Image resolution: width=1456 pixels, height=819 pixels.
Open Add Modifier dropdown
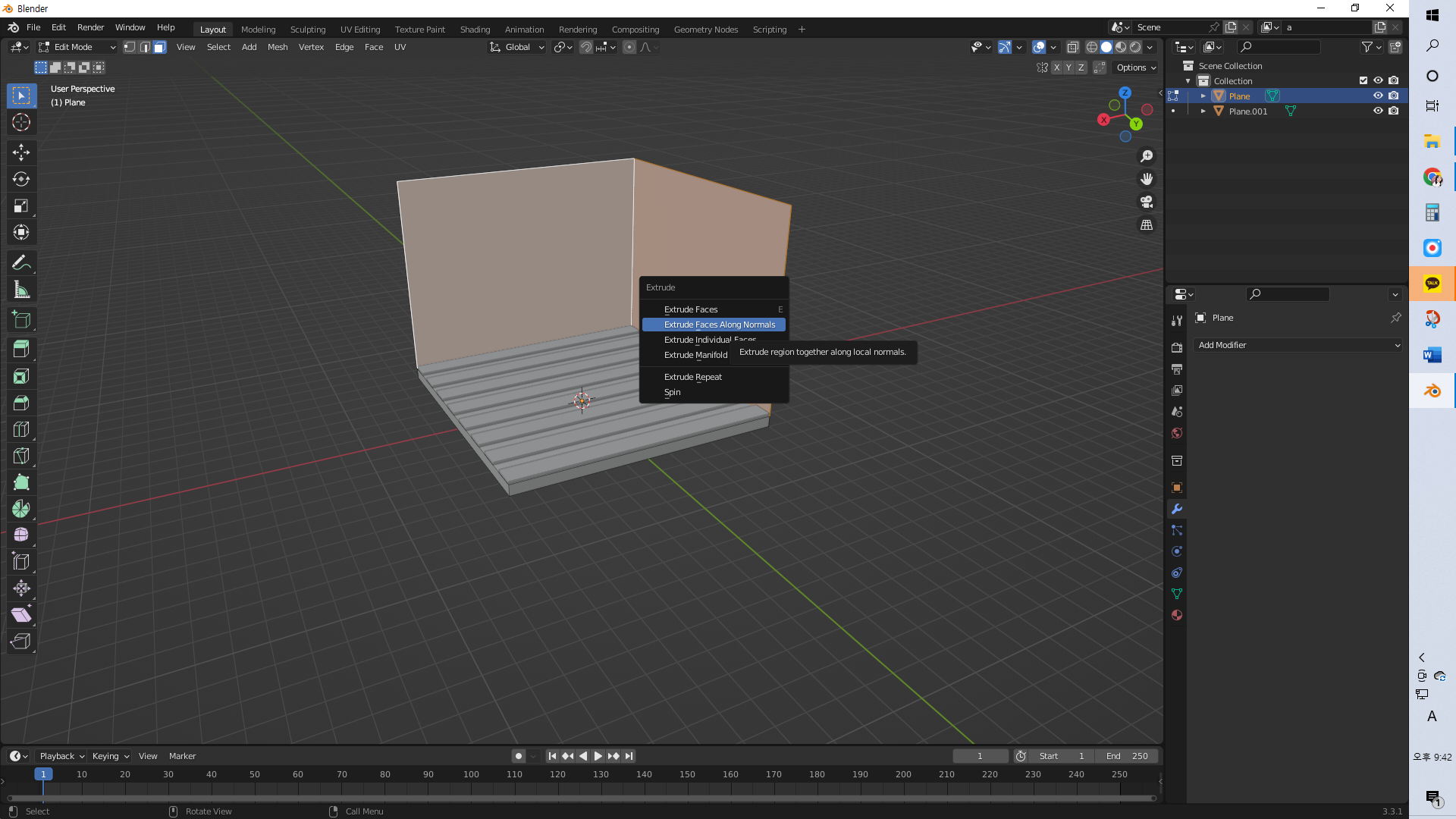pyautogui.click(x=1298, y=345)
